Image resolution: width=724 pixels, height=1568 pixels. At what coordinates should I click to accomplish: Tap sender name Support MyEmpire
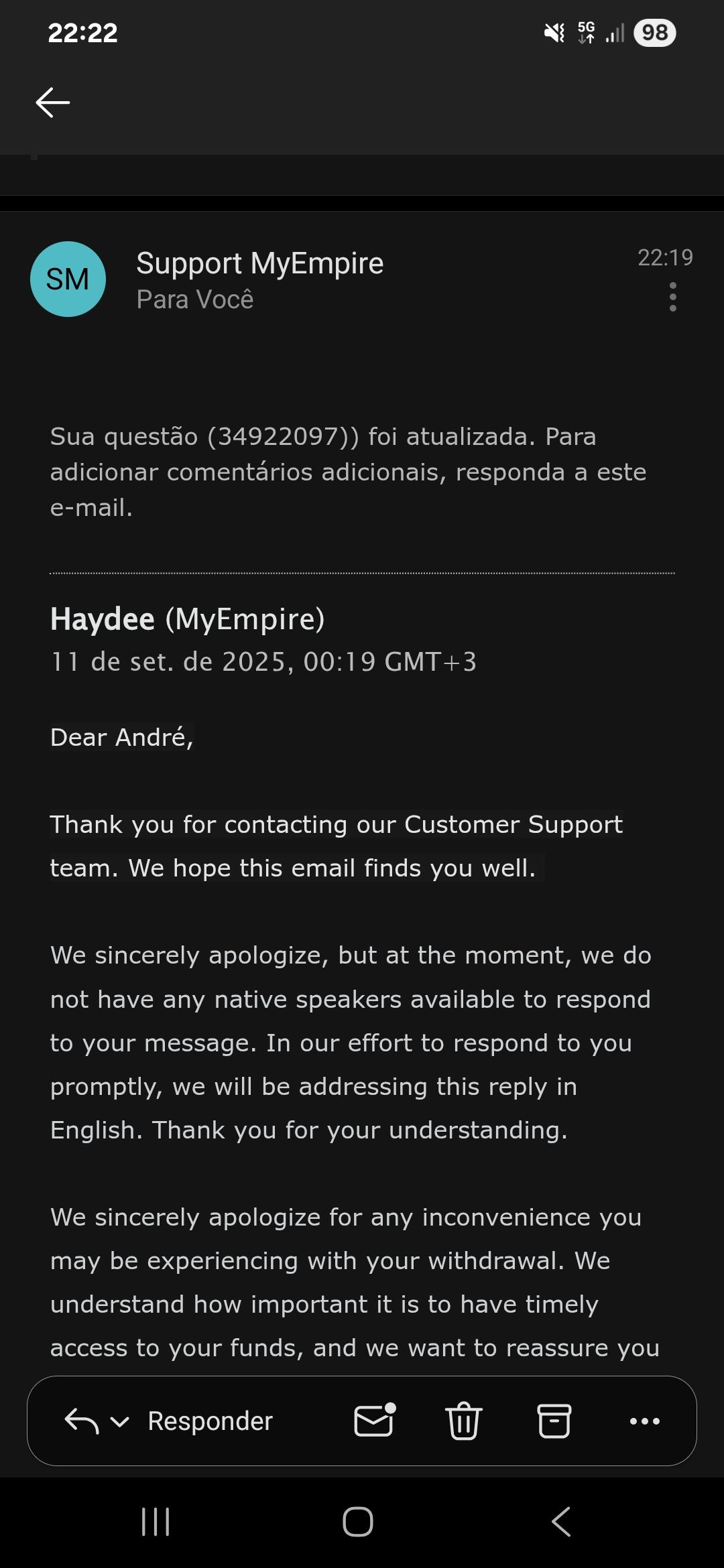tap(259, 263)
